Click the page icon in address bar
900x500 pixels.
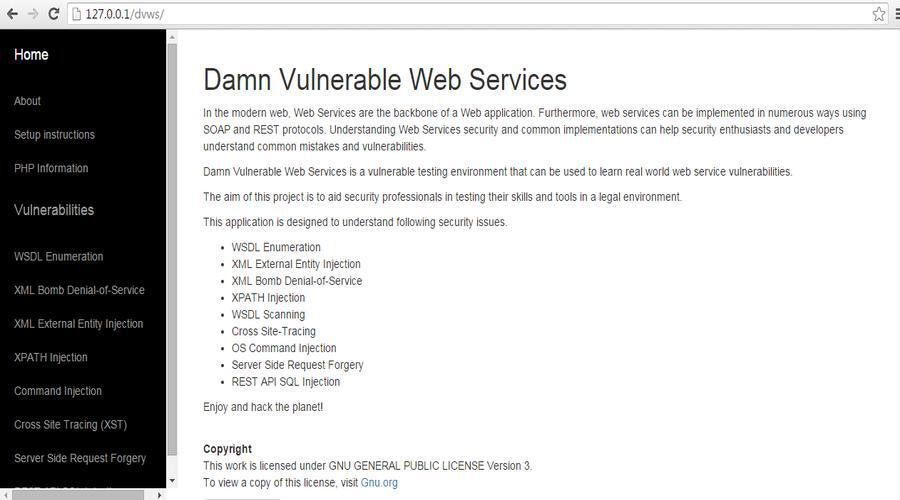[76, 14]
